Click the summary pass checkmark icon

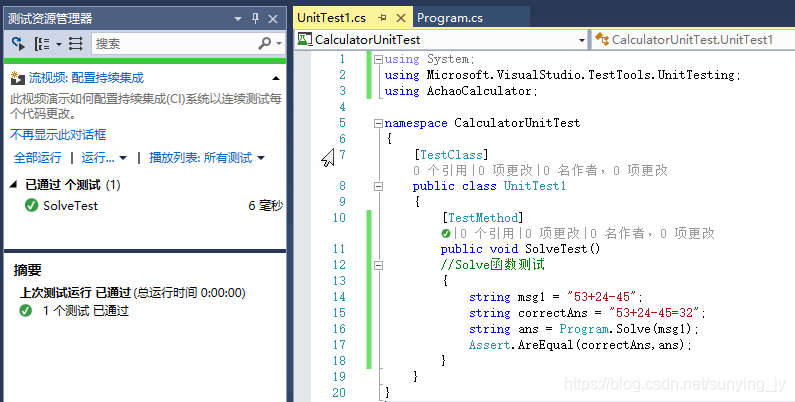(x=26, y=310)
